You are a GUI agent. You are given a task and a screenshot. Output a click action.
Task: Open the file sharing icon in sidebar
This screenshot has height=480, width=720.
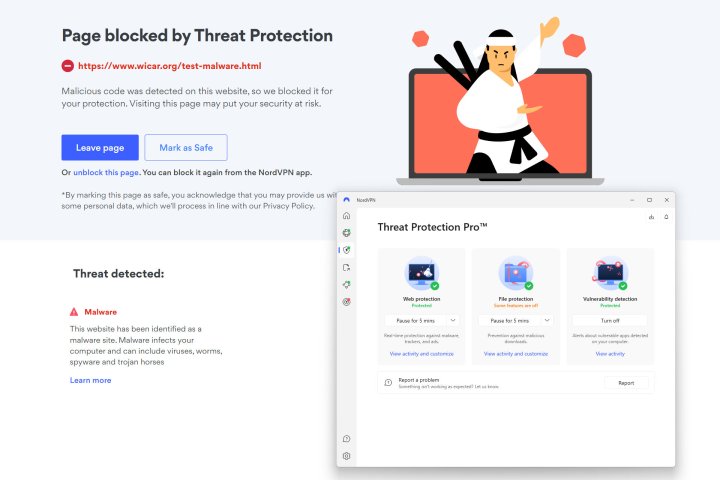point(346,267)
